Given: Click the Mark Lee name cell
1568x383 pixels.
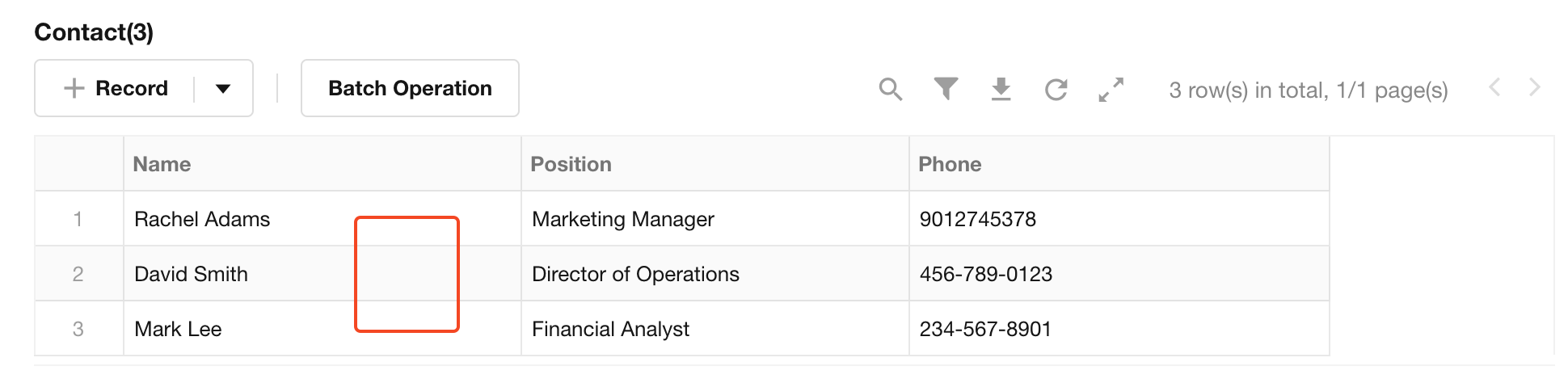Looking at the screenshot, I should [178, 329].
